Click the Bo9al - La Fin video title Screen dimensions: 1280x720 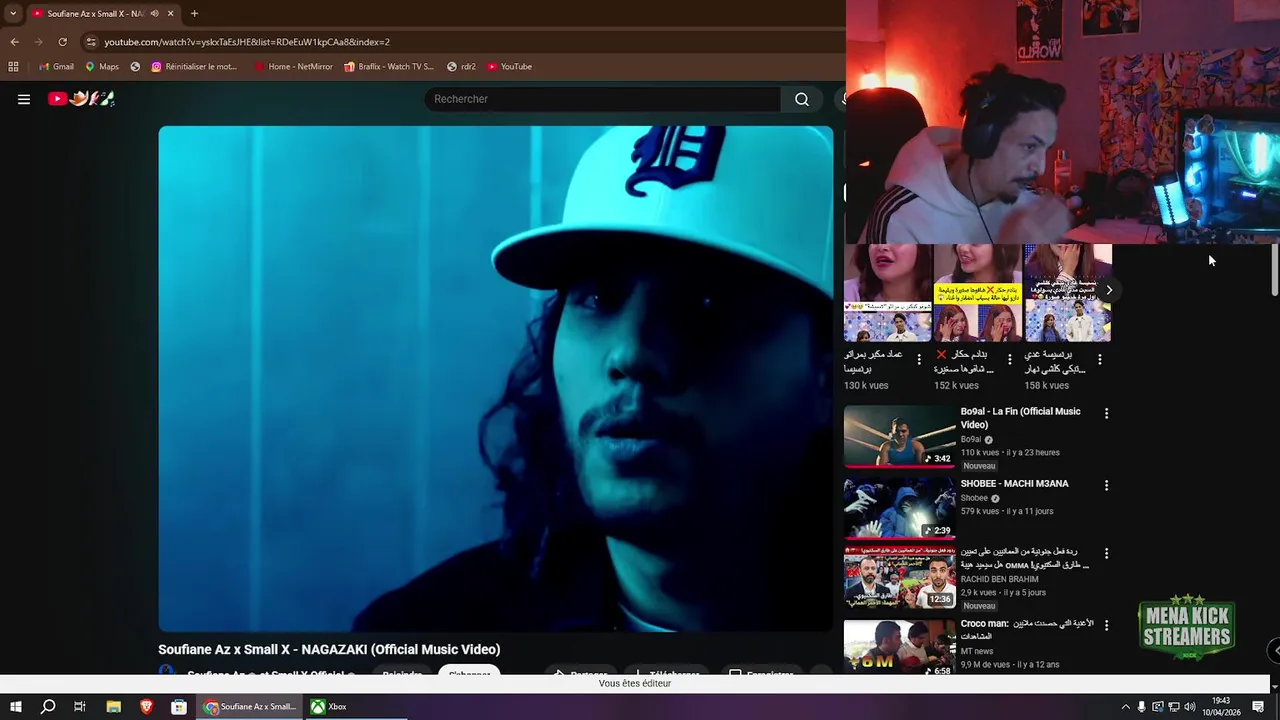(x=1020, y=418)
